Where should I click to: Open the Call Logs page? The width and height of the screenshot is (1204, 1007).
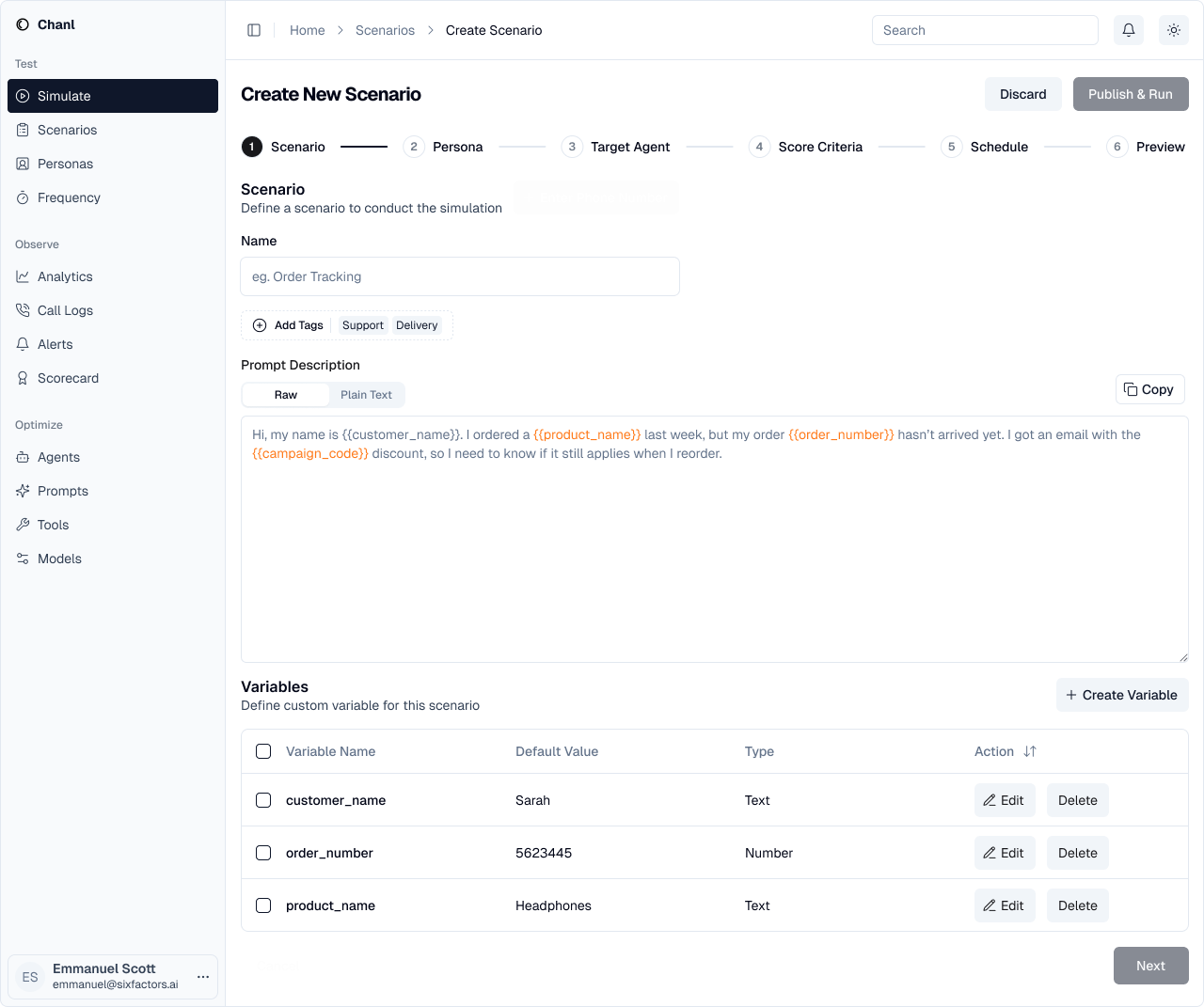66,310
